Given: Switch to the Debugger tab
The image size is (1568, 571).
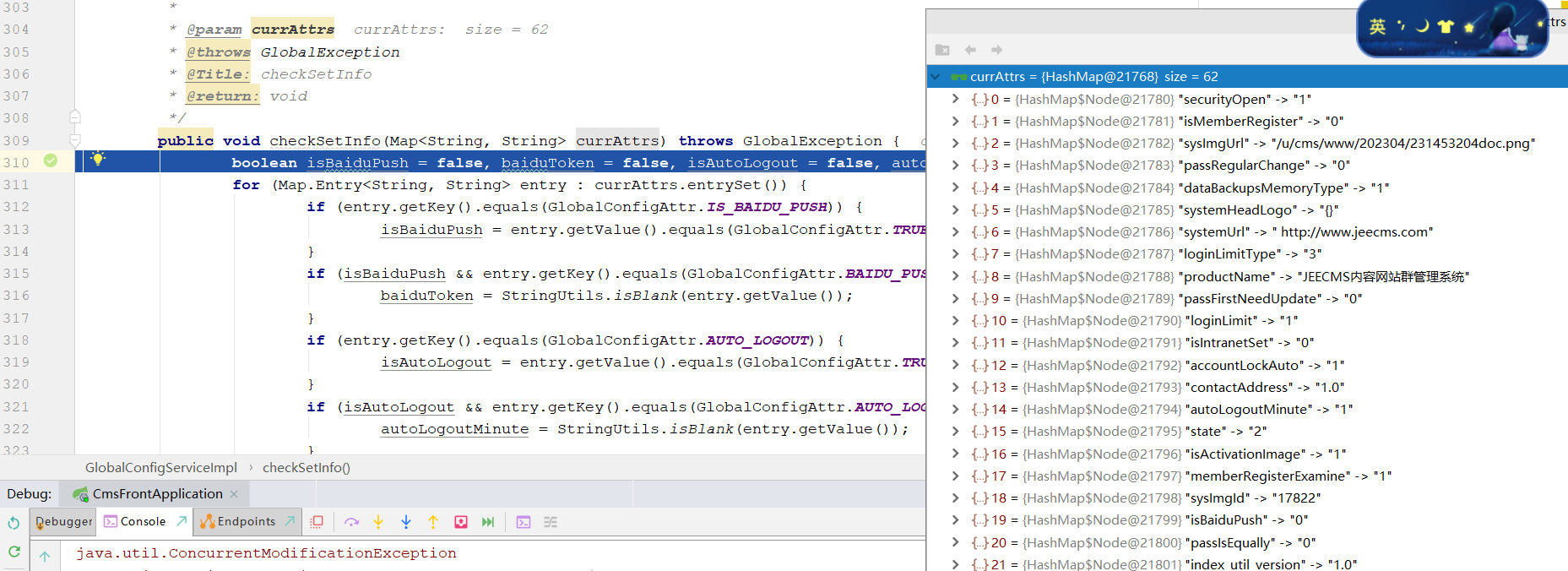Looking at the screenshot, I should 64,522.
